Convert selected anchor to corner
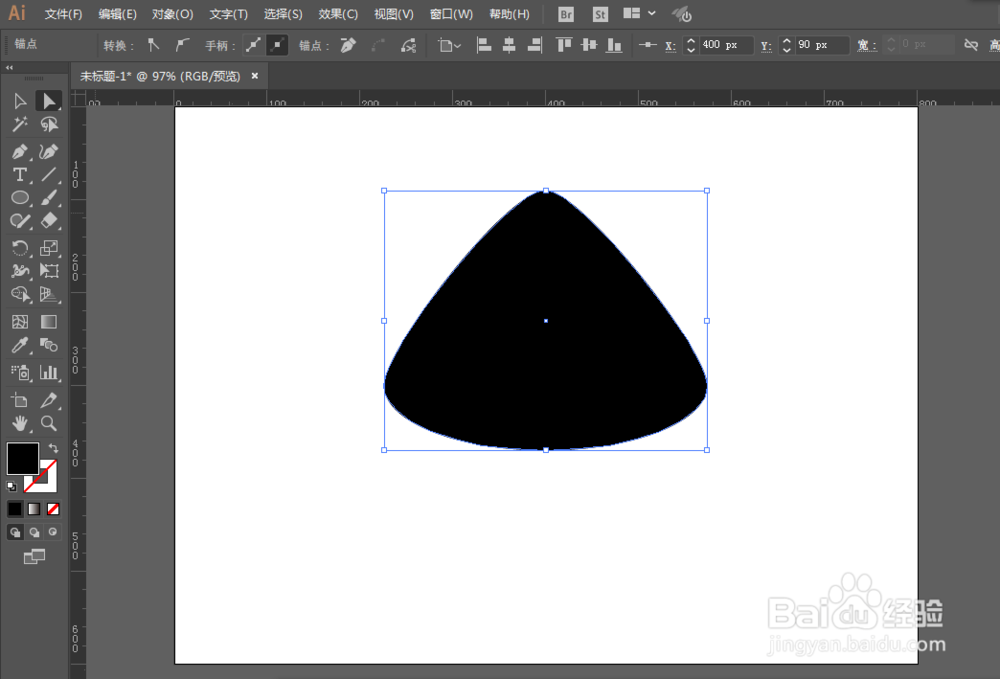1000x679 pixels. coord(153,45)
